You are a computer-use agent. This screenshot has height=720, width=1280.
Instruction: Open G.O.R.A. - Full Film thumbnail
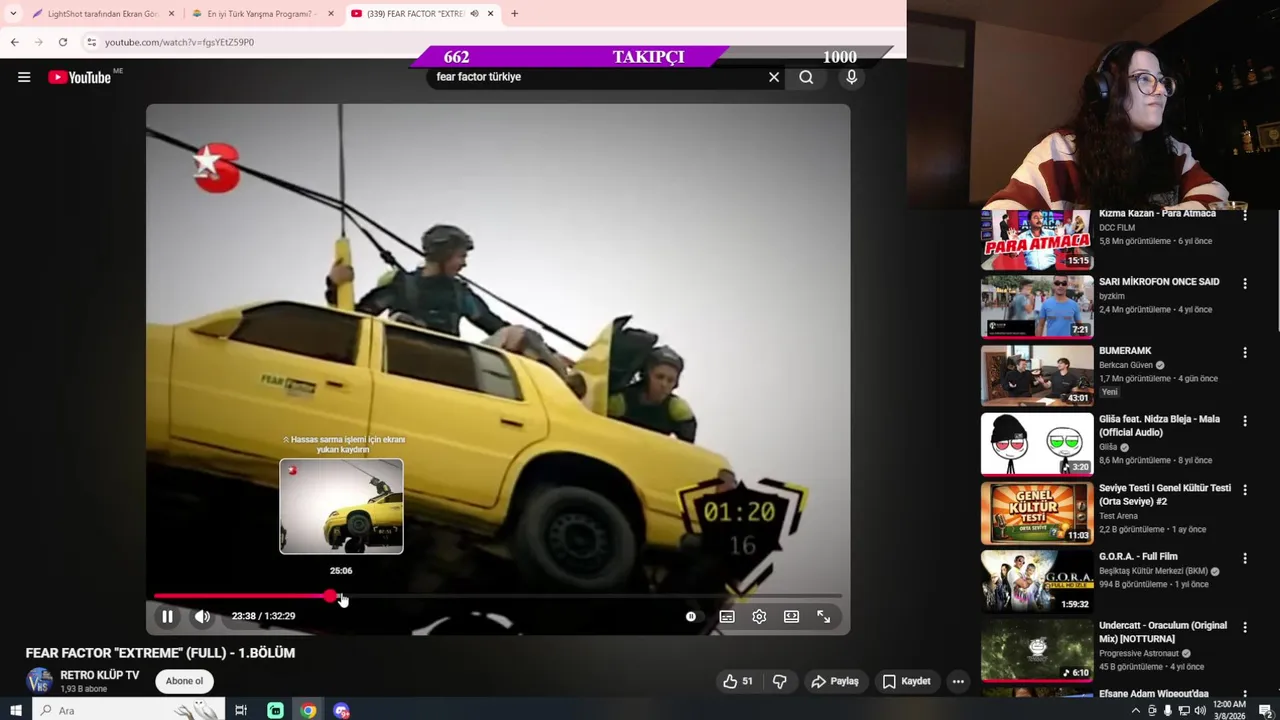point(1037,582)
